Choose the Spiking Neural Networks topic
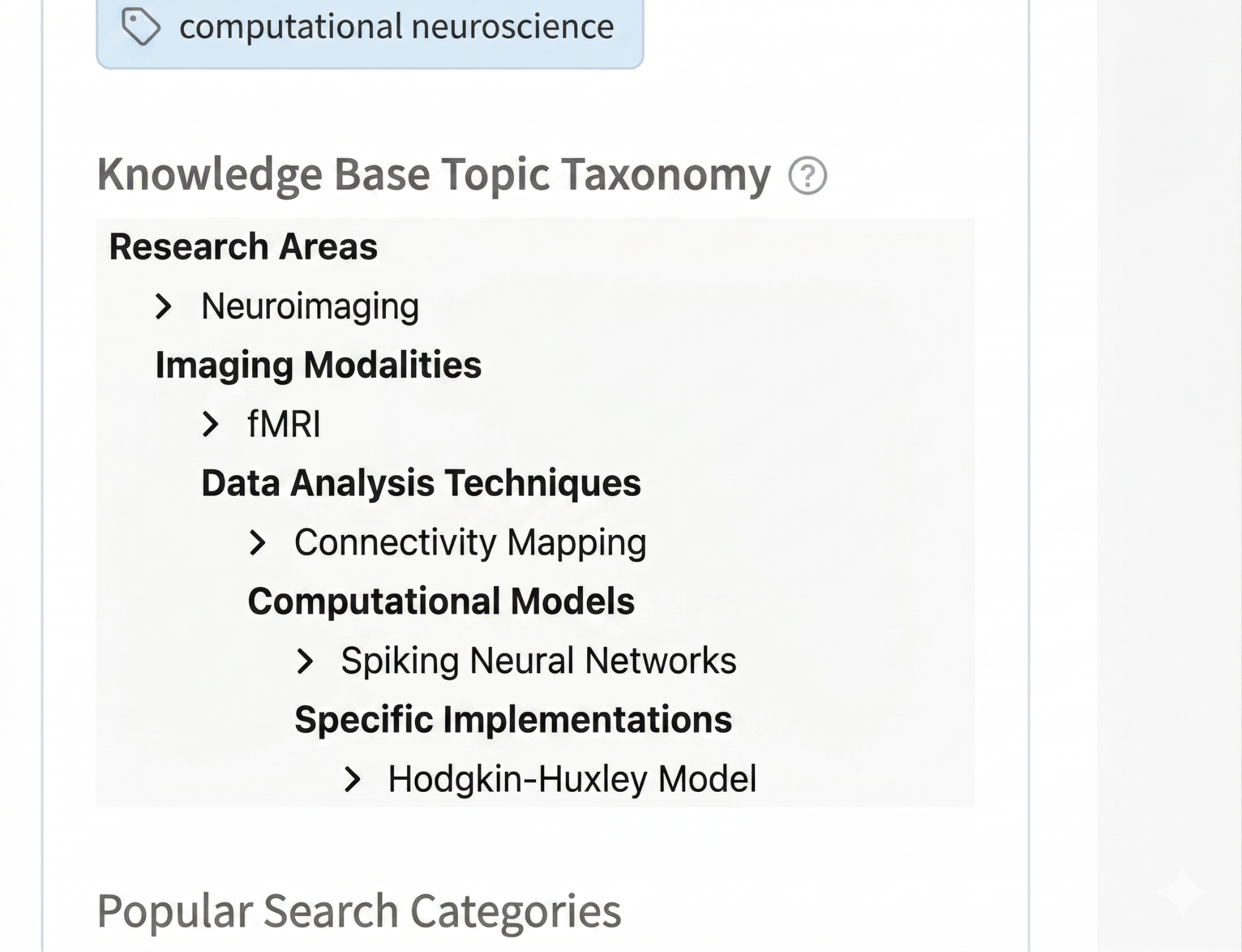The height and width of the screenshot is (952, 1242). click(x=539, y=661)
